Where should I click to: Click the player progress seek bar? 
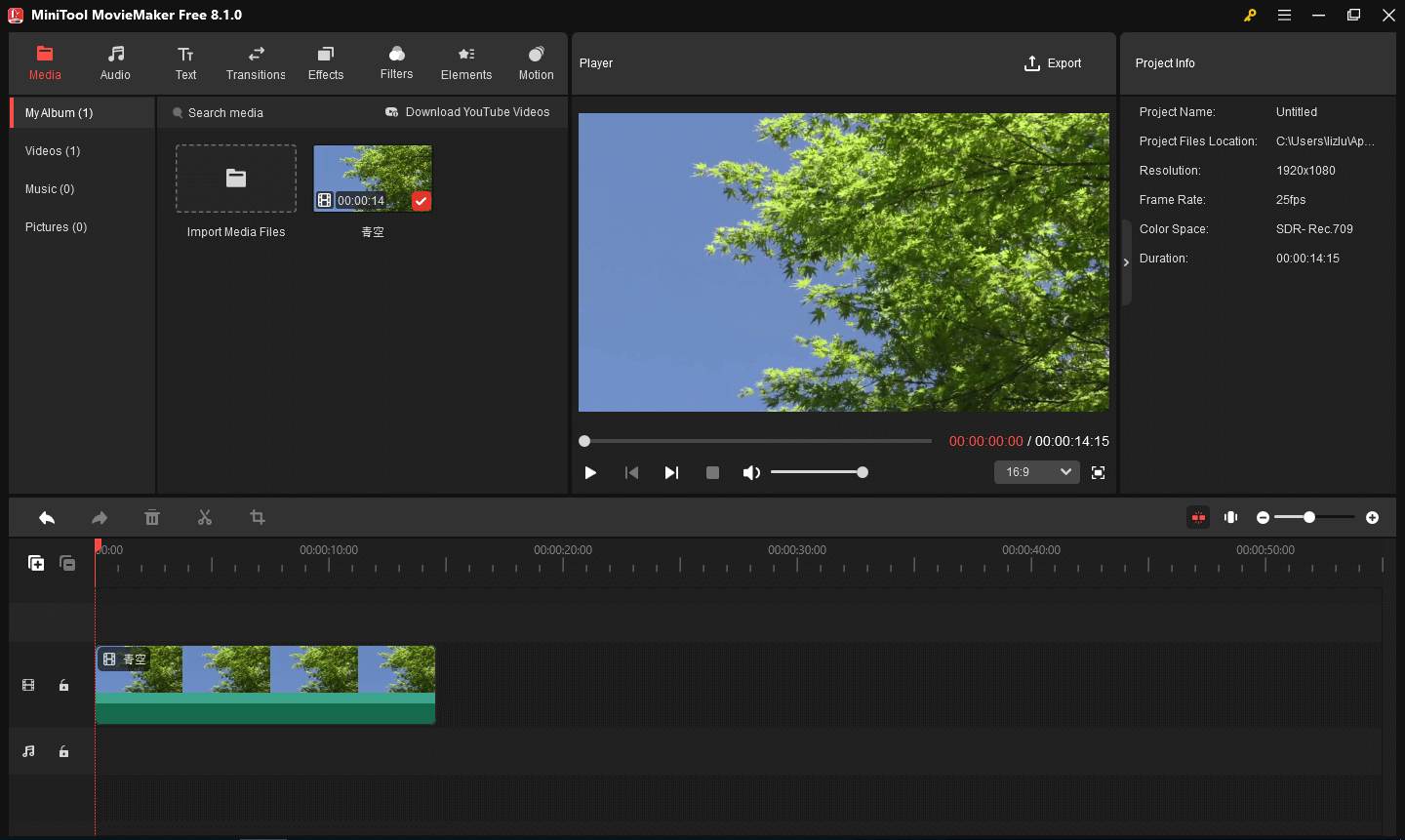(756, 441)
